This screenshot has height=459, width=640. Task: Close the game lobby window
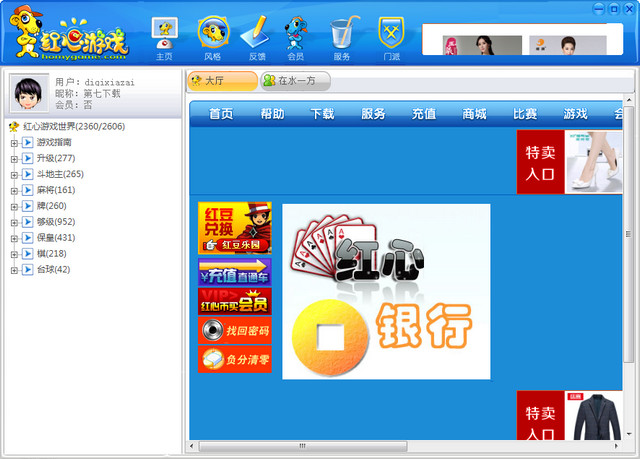point(629,9)
